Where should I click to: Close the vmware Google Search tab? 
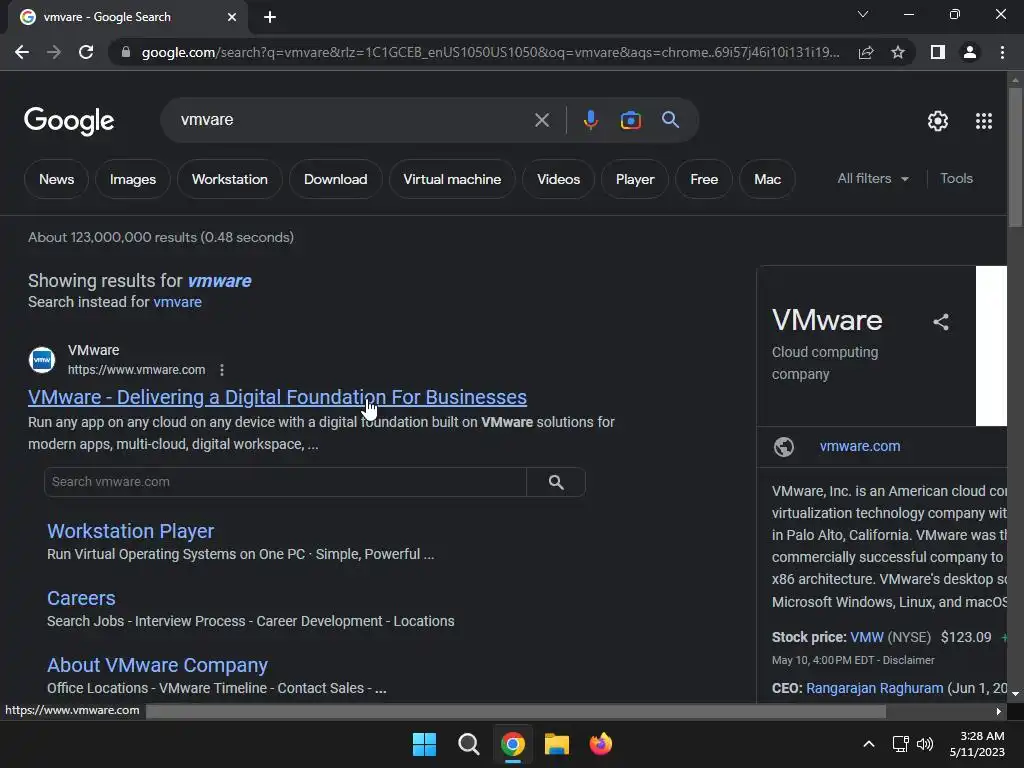[232, 17]
